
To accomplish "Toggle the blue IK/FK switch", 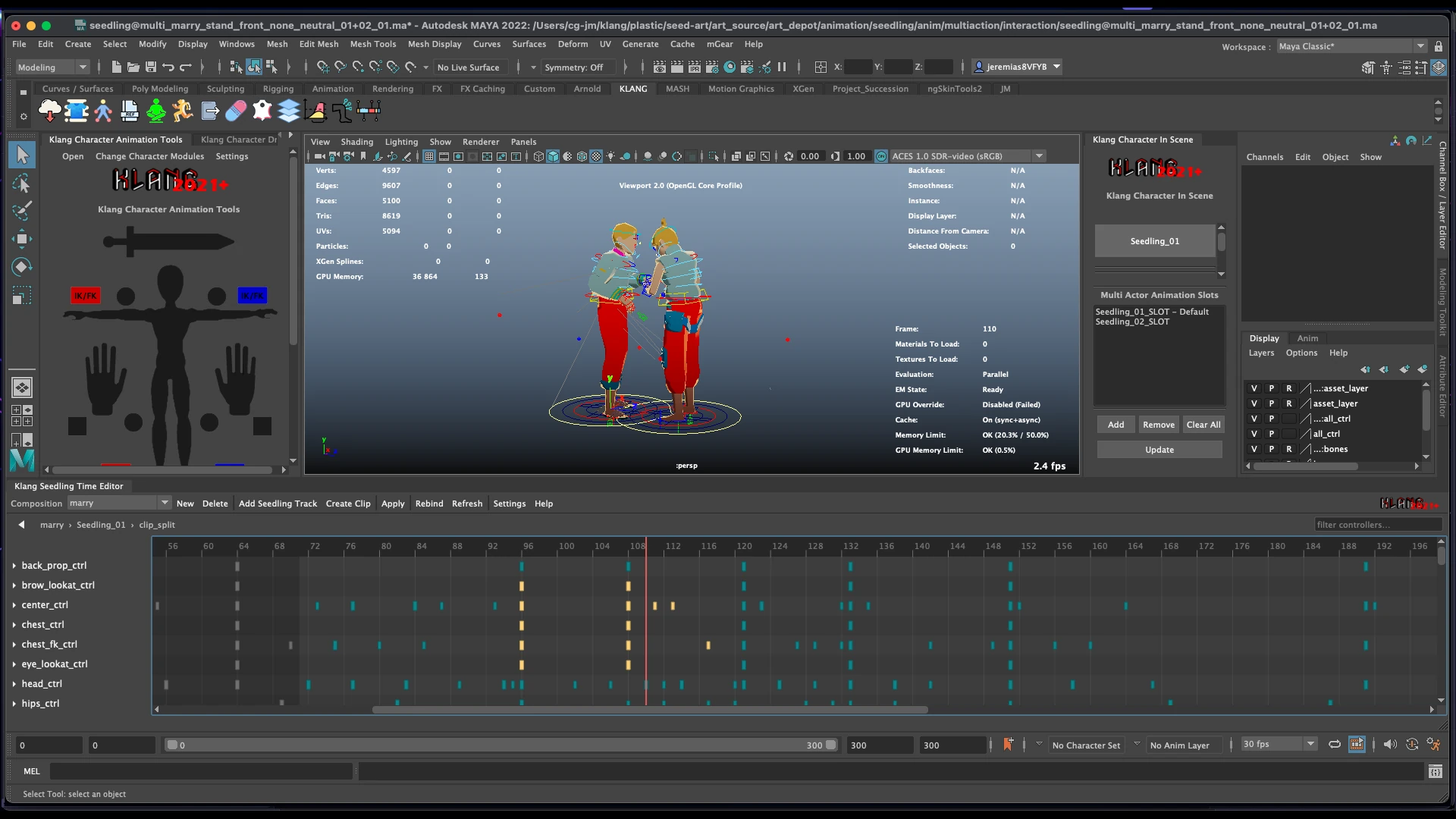I will tap(252, 296).
